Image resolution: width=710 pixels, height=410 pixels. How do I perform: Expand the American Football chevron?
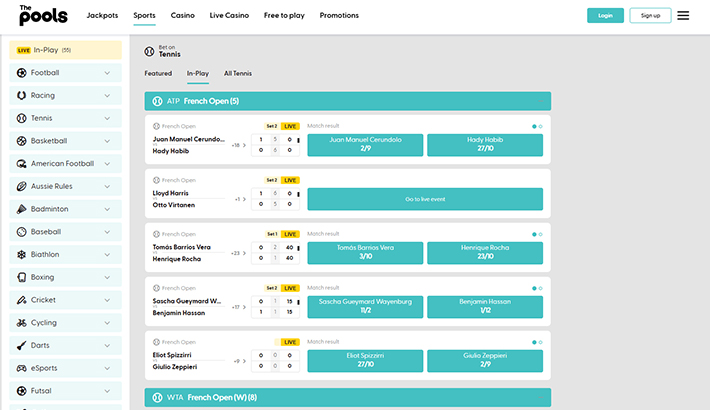(x=107, y=164)
